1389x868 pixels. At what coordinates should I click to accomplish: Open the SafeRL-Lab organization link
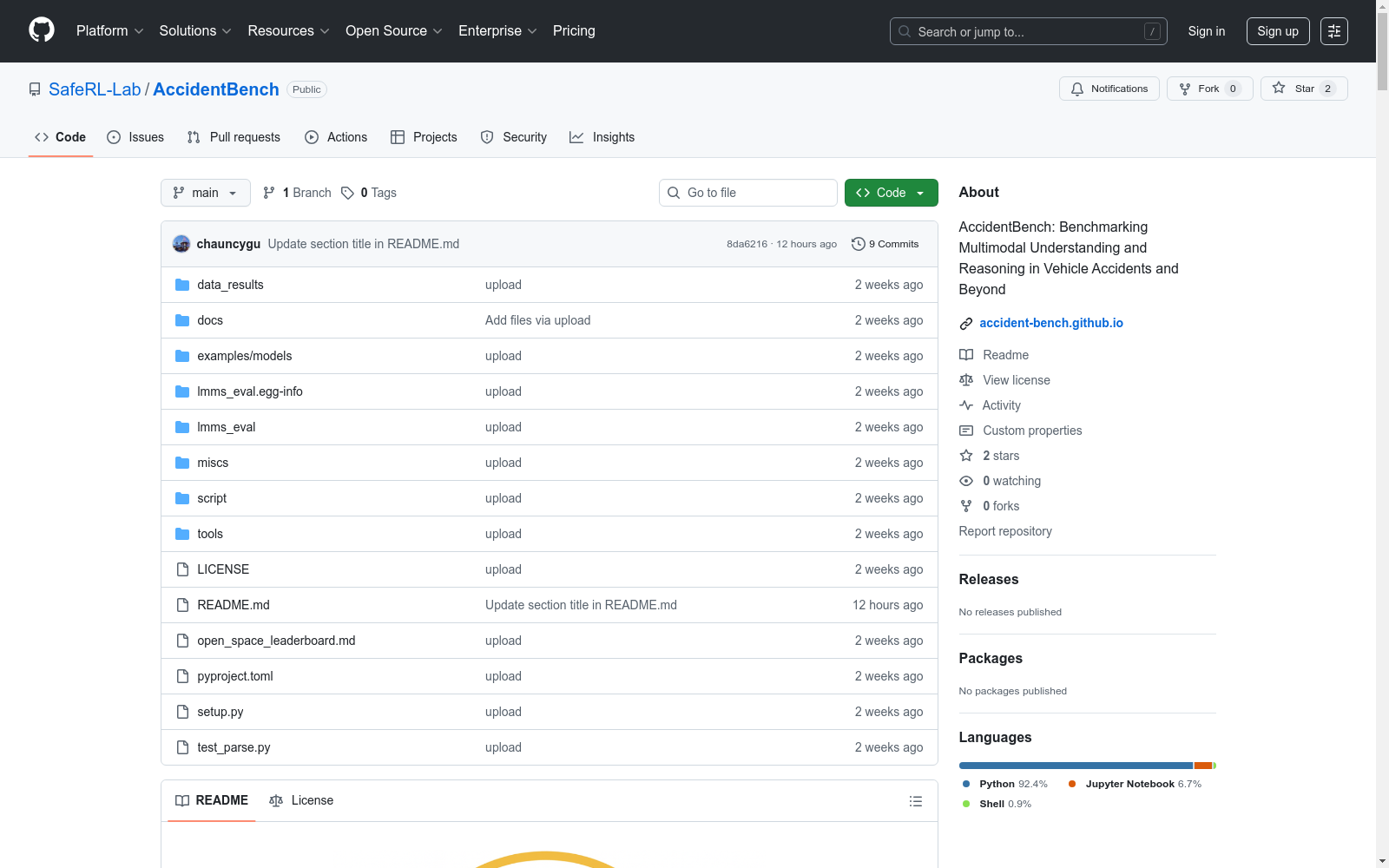coord(95,89)
